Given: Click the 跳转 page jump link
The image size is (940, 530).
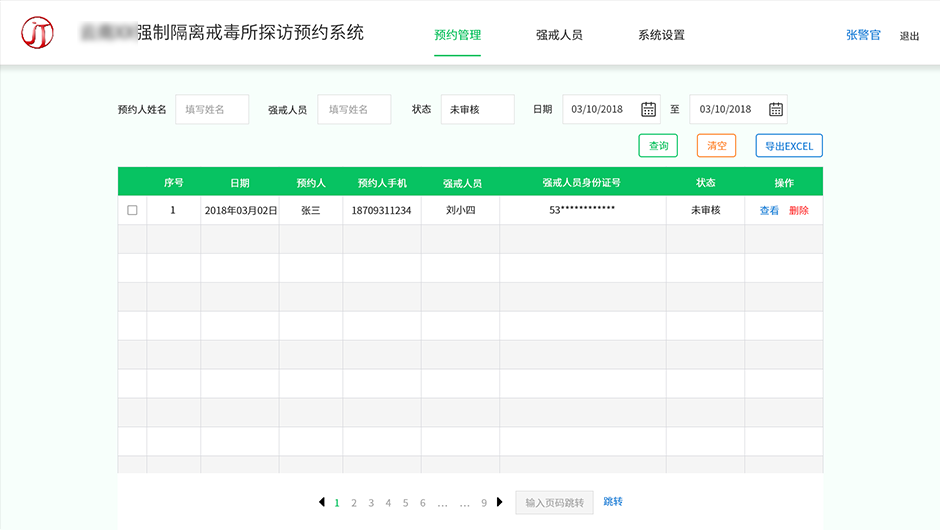Looking at the screenshot, I should [x=613, y=501].
